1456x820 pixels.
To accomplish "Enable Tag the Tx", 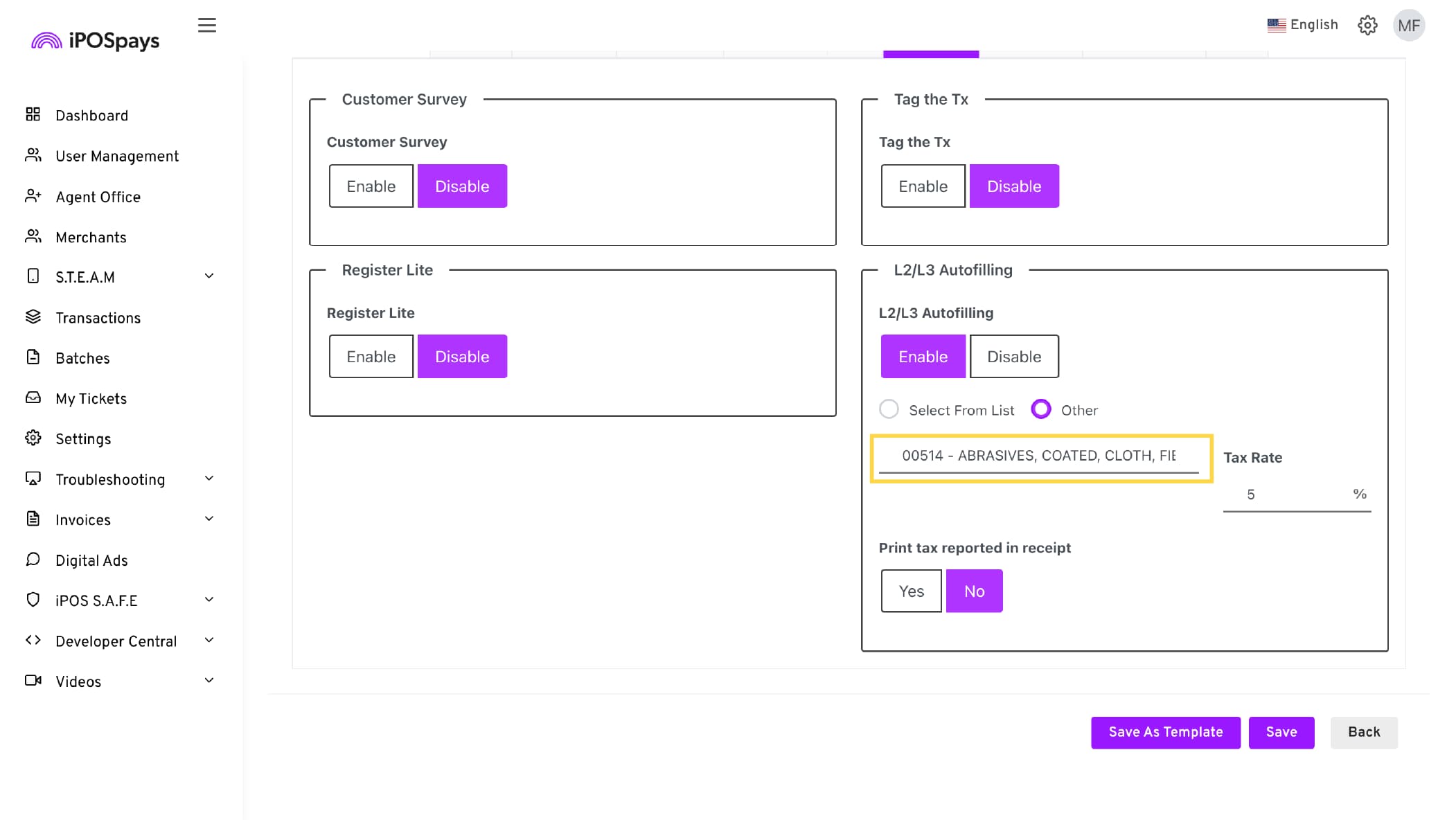I will point(923,186).
